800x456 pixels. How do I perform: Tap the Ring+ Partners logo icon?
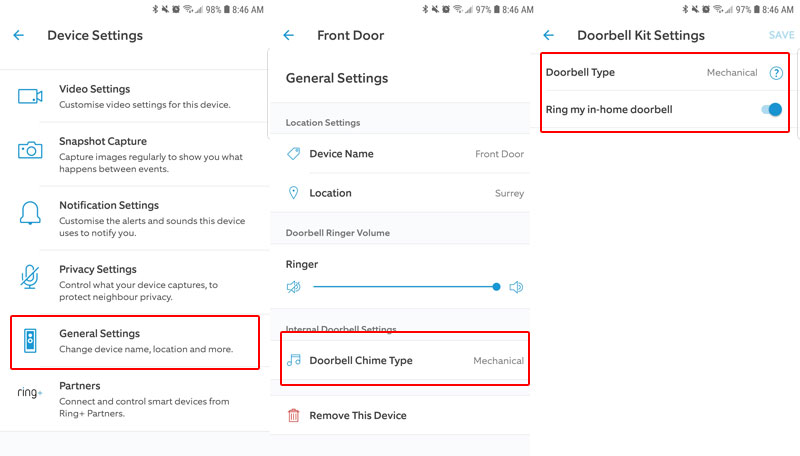click(x=30, y=393)
